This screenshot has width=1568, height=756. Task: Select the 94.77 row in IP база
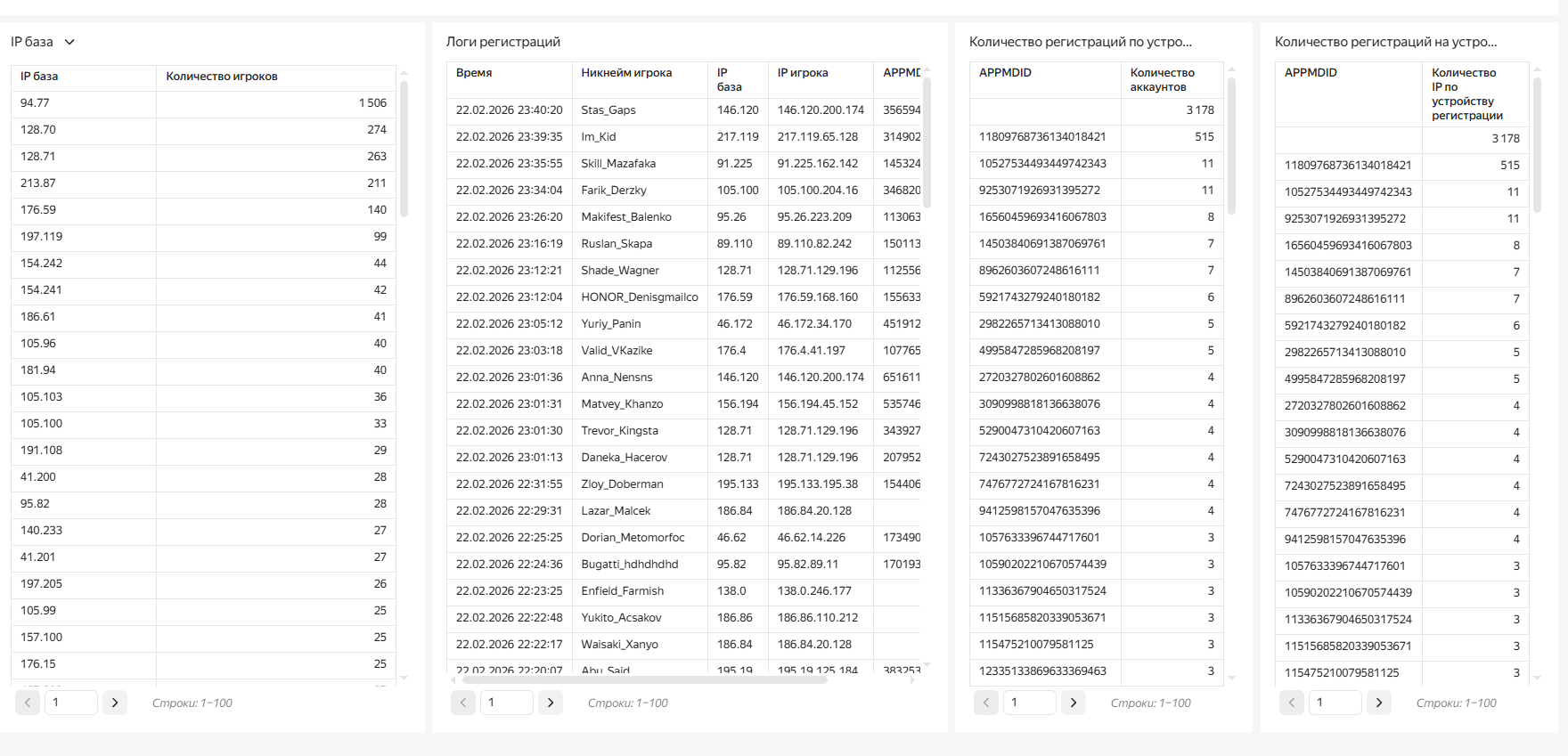click(x=36, y=103)
